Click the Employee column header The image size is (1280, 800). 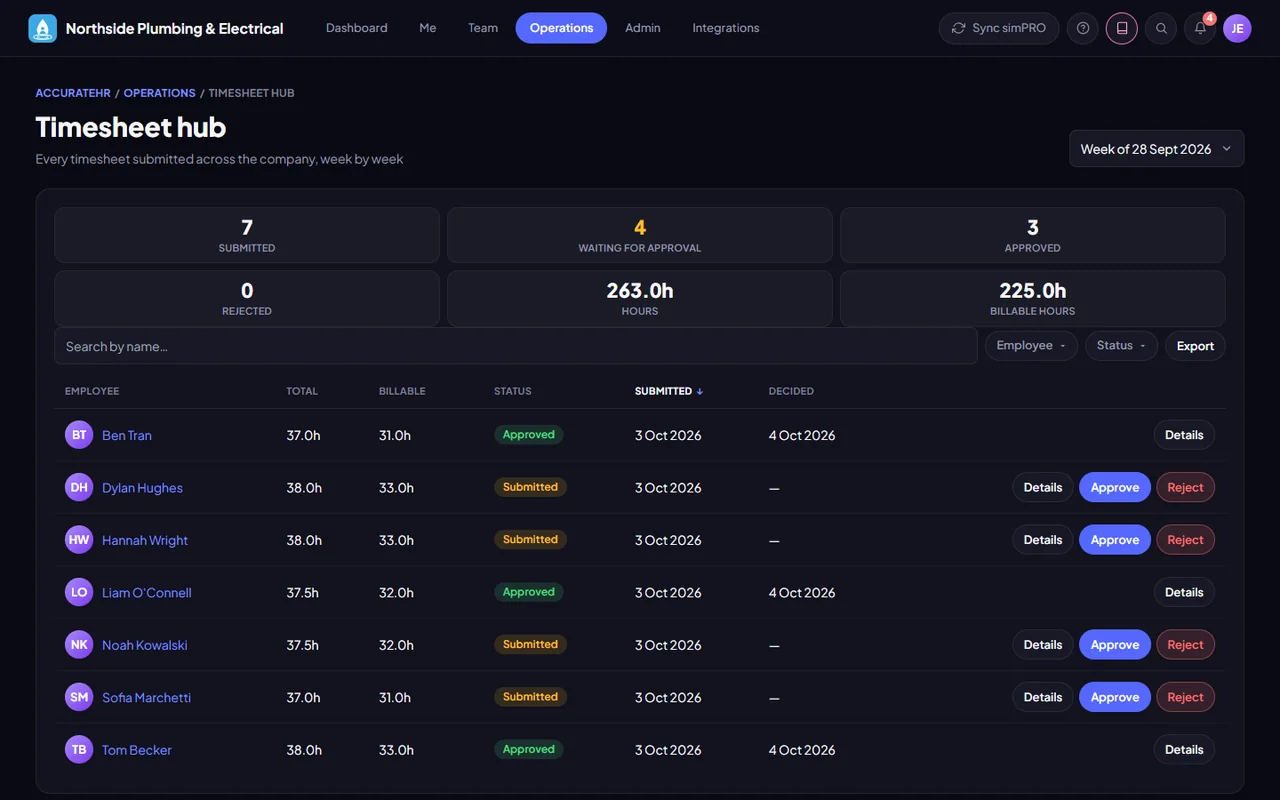pyautogui.click(x=92, y=391)
